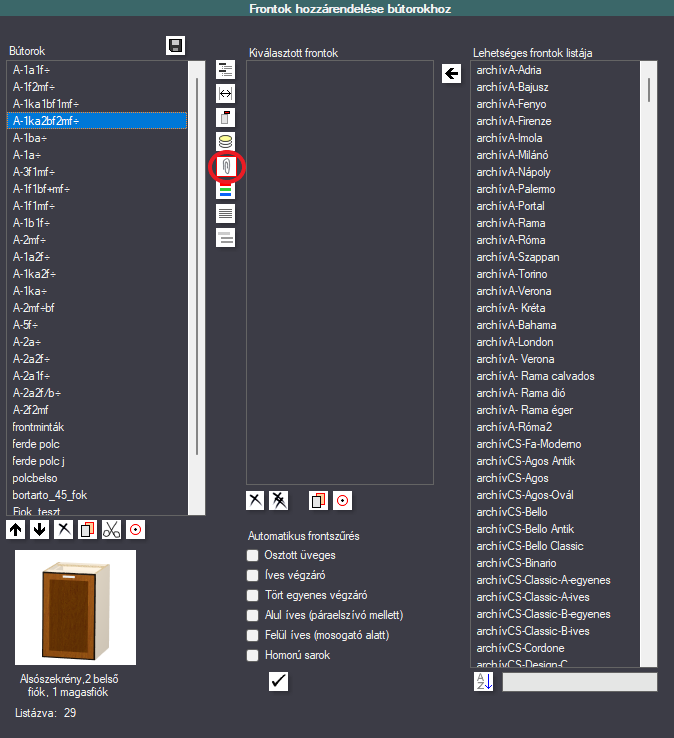Screen dimensions: 674x738
Task: Toggle the Íves végzáró checkbox
Action: tap(253, 575)
